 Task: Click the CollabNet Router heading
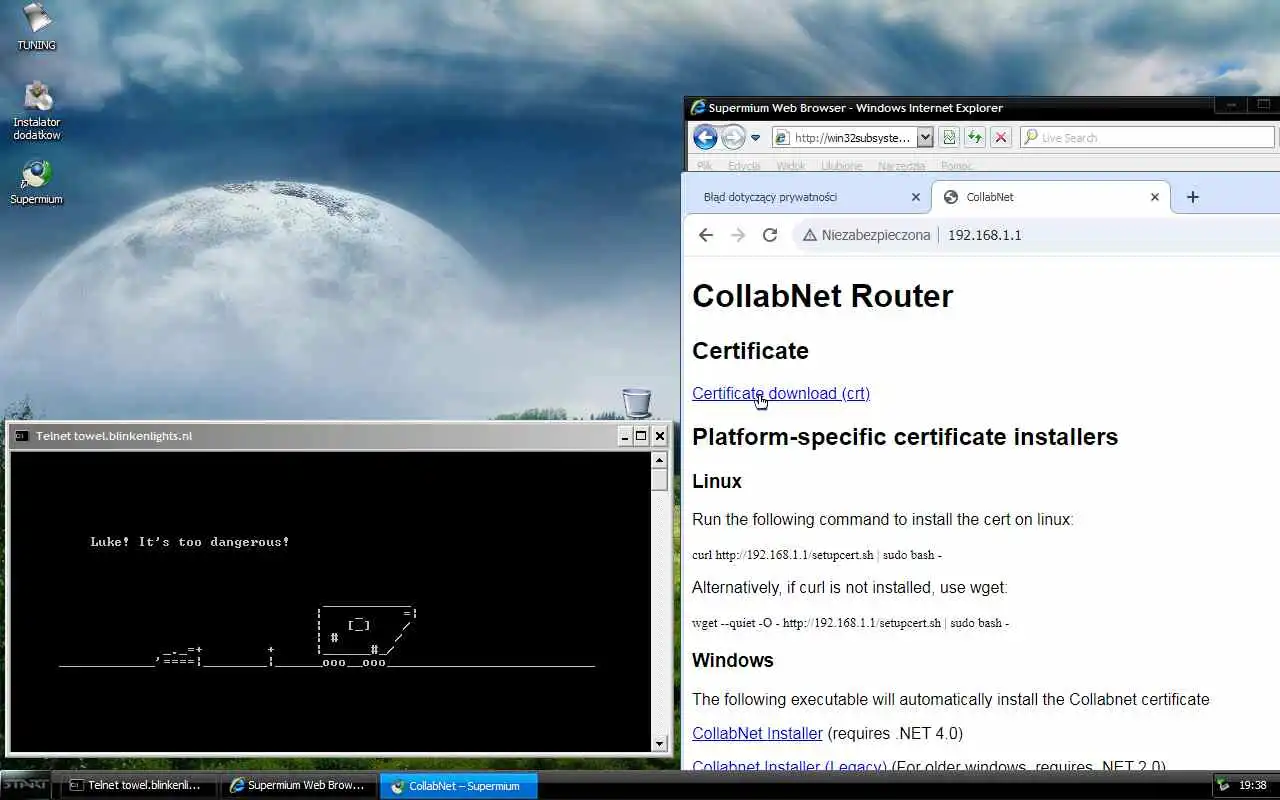pyautogui.click(x=822, y=296)
